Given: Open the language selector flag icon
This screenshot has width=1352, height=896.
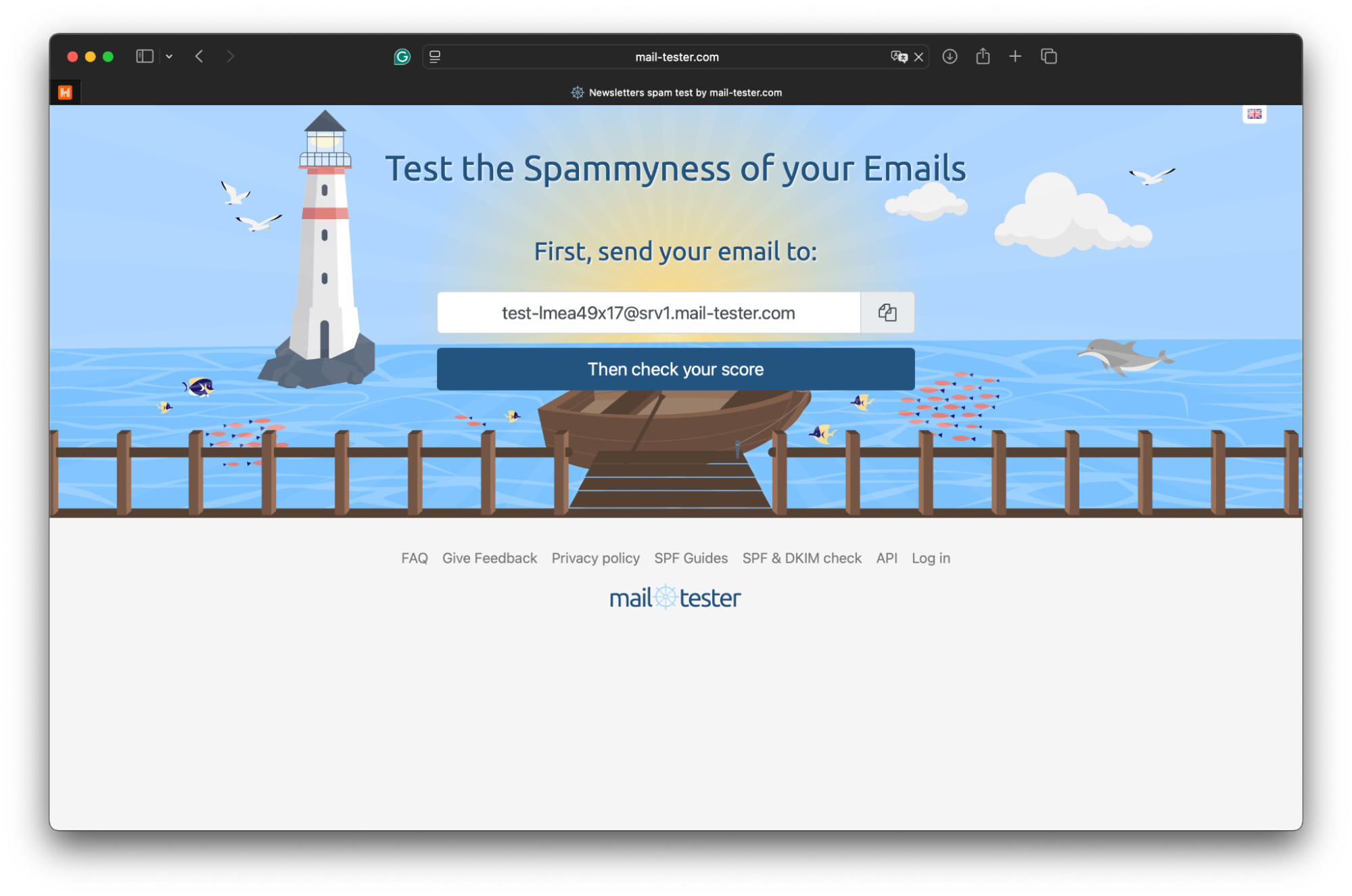Looking at the screenshot, I should [x=1254, y=114].
